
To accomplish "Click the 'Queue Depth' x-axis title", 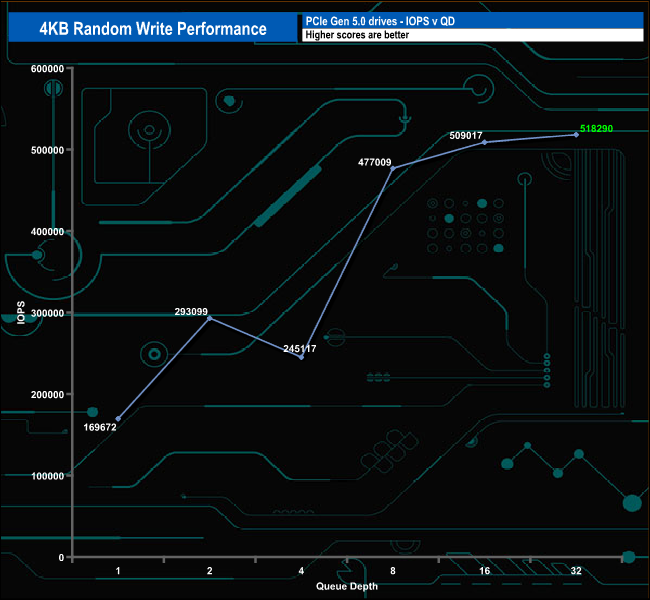I will 347,586.
